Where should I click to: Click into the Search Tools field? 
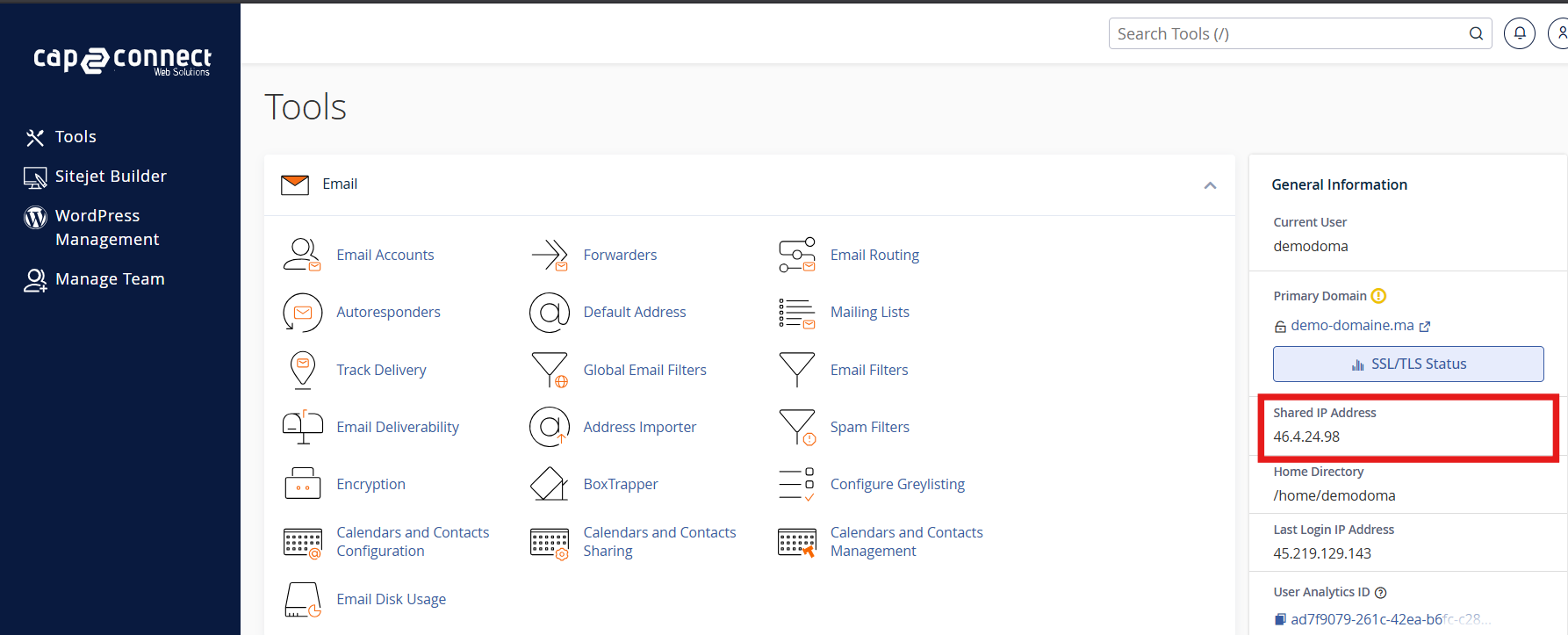[1286, 33]
